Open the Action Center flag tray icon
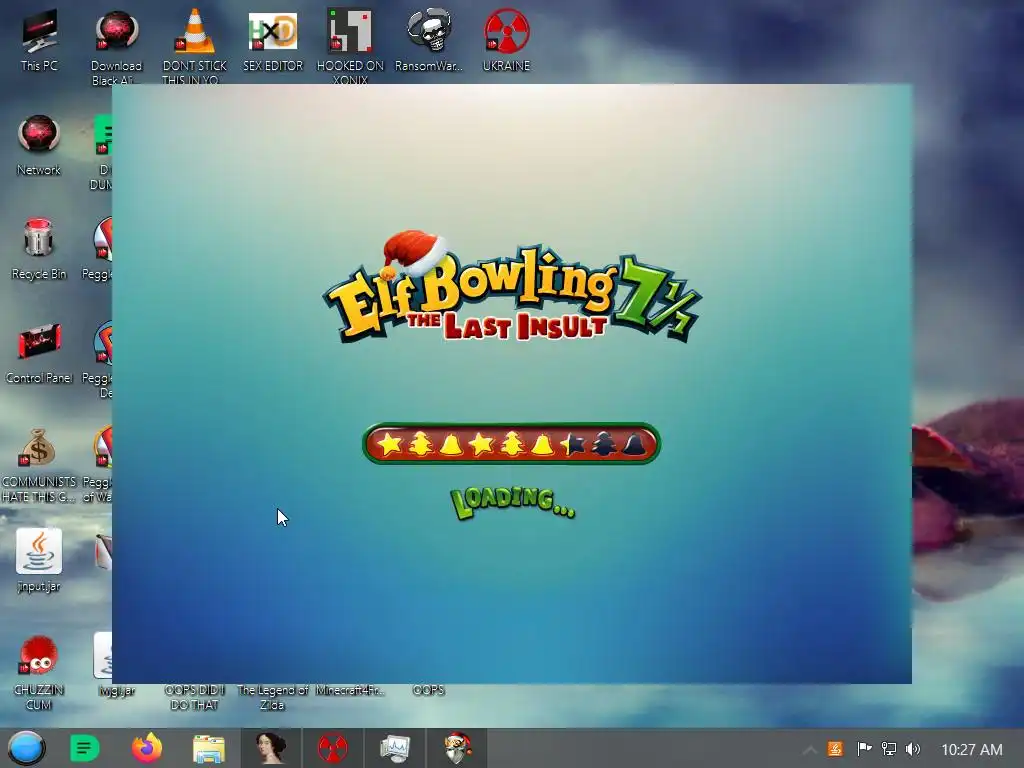This screenshot has width=1024, height=768. click(x=864, y=749)
